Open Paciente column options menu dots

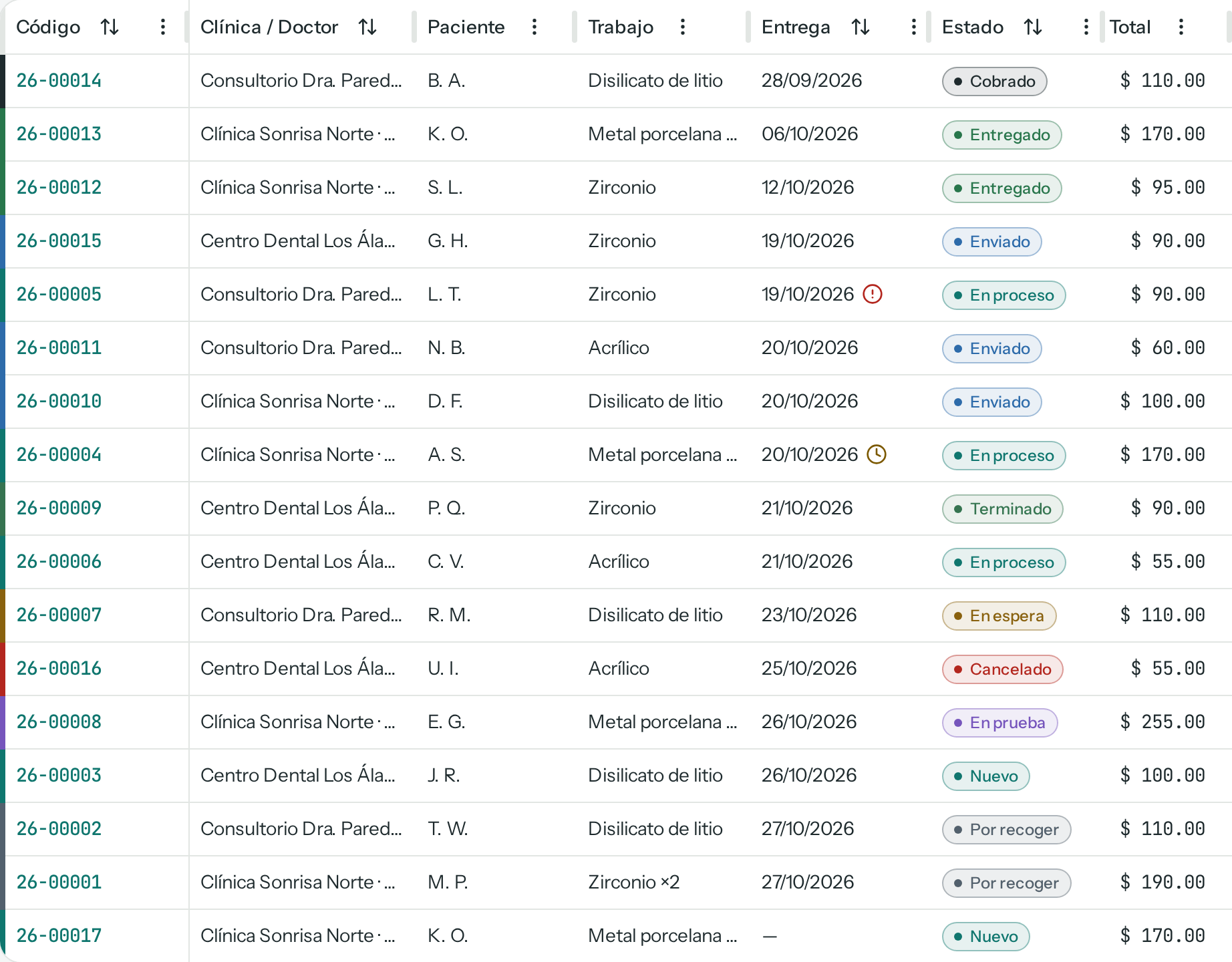click(534, 27)
